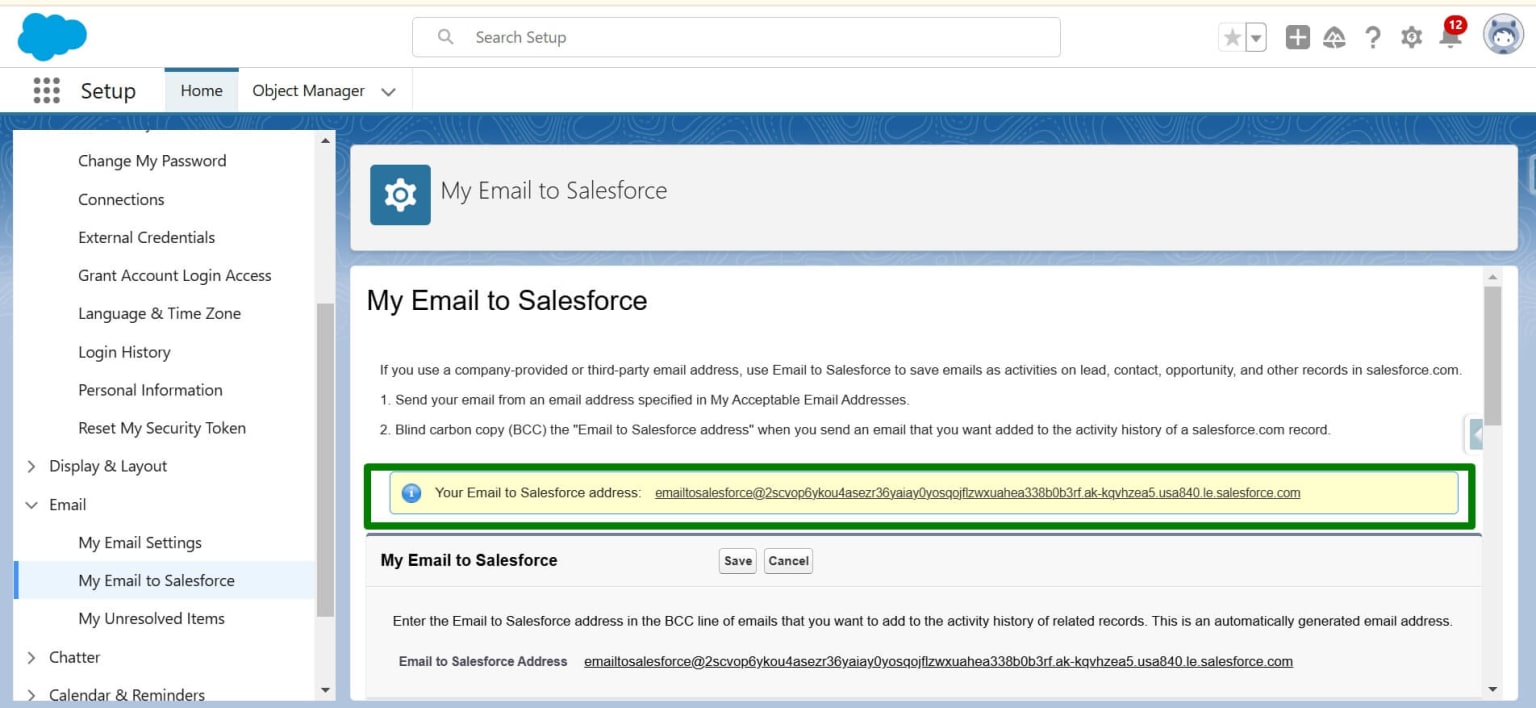
Task: Select My Email Settings
Action: tap(140, 542)
